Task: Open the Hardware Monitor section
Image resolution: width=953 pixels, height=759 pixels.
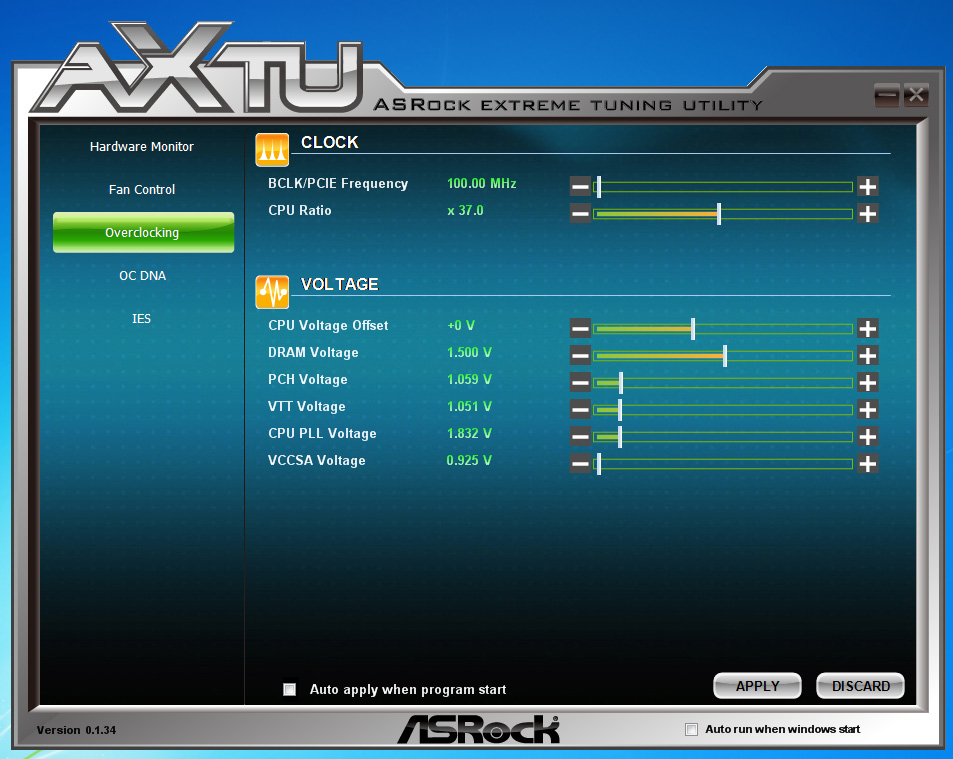Action: click(x=142, y=146)
